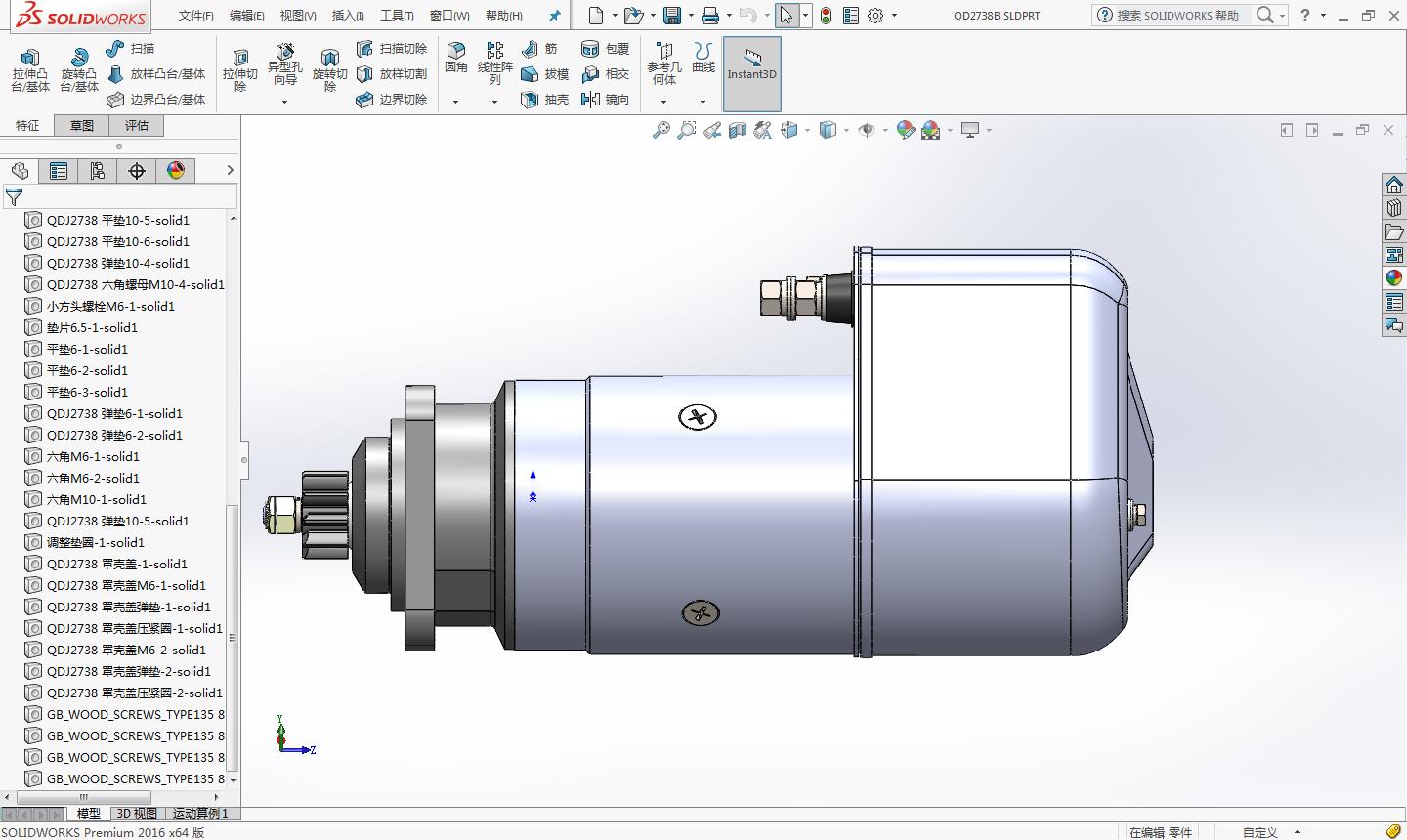This screenshot has width=1407, height=840.
Task: Open the DisplayManager color sphere tab
Action: [176, 171]
